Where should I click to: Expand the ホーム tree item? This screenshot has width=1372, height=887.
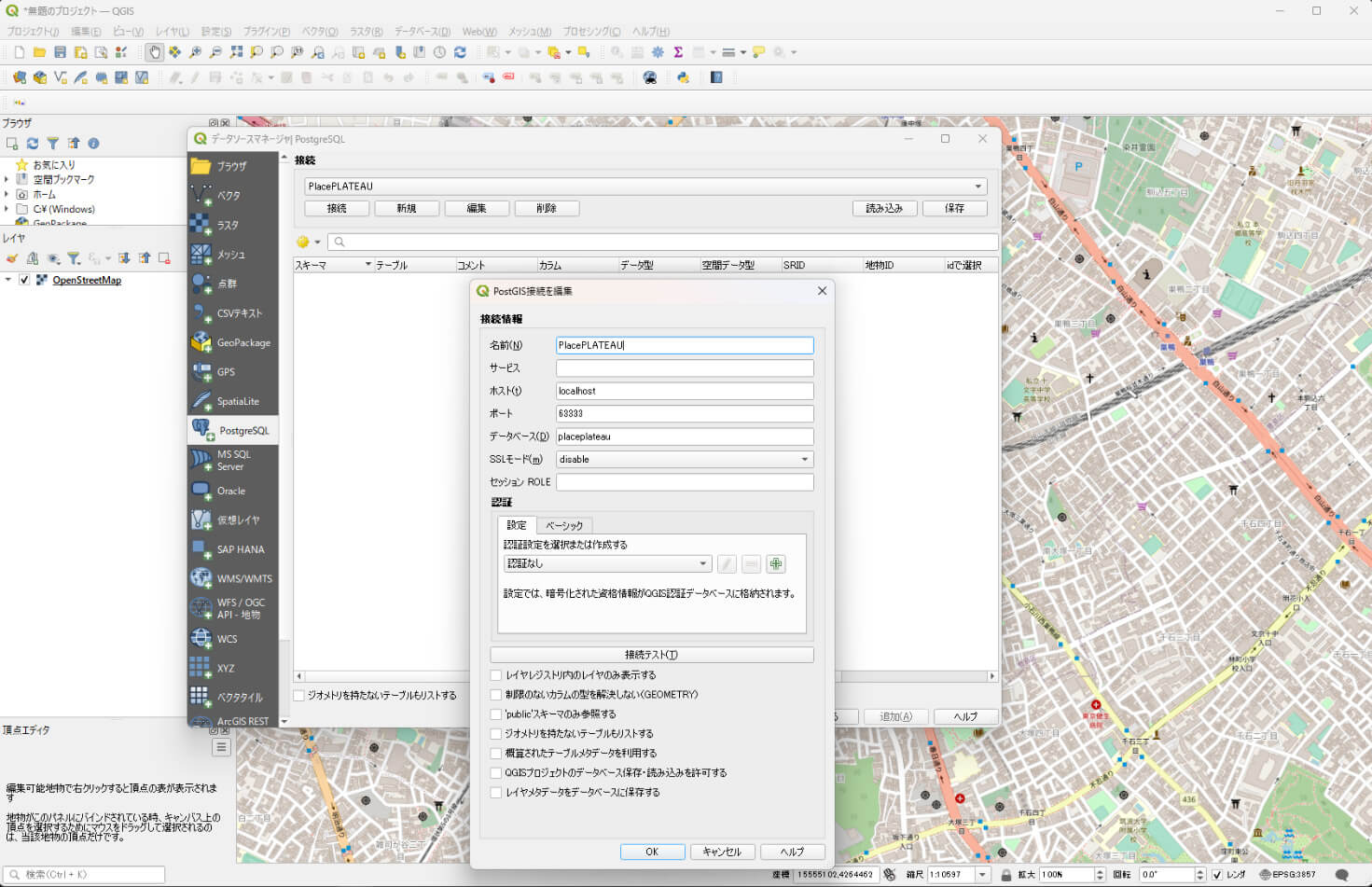(7, 194)
